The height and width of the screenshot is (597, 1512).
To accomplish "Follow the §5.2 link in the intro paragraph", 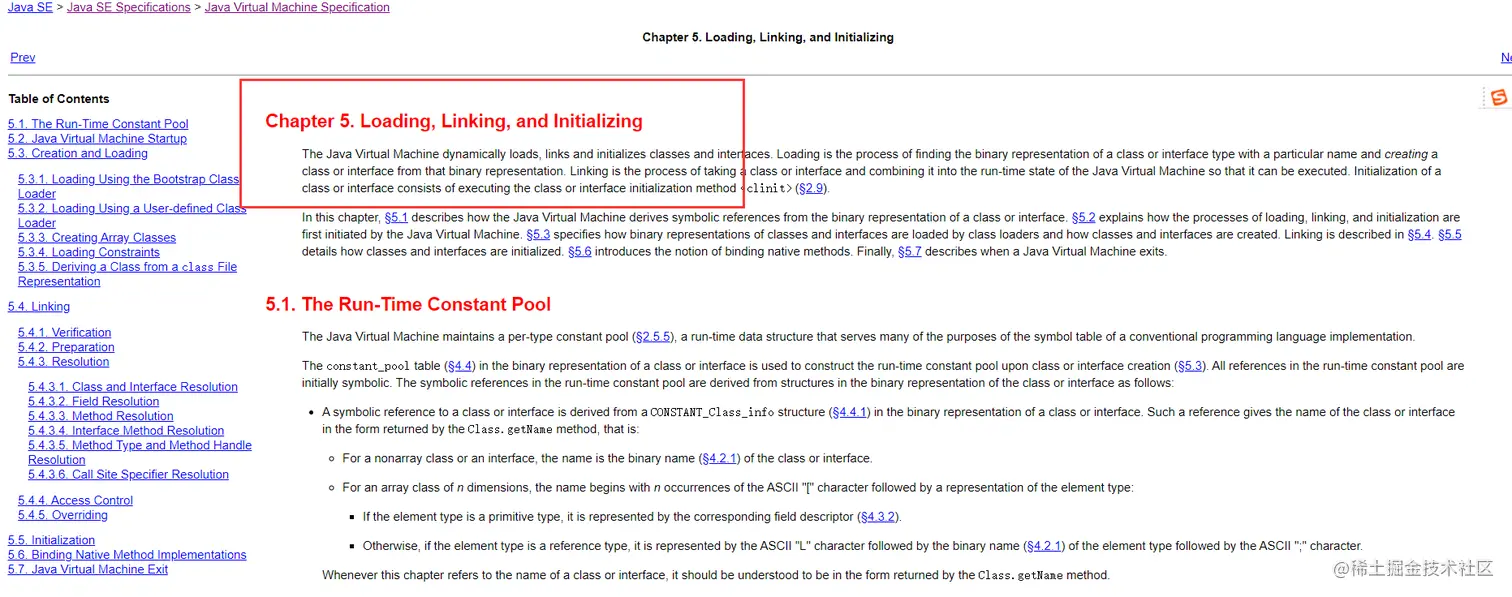I will pos(1084,217).
